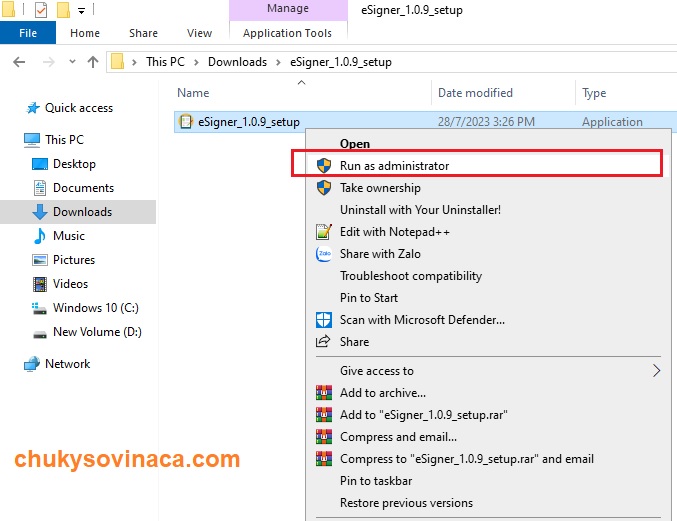The image size is (677, 521).
Task: Open the Home ribbon tab
Action: 85,33
